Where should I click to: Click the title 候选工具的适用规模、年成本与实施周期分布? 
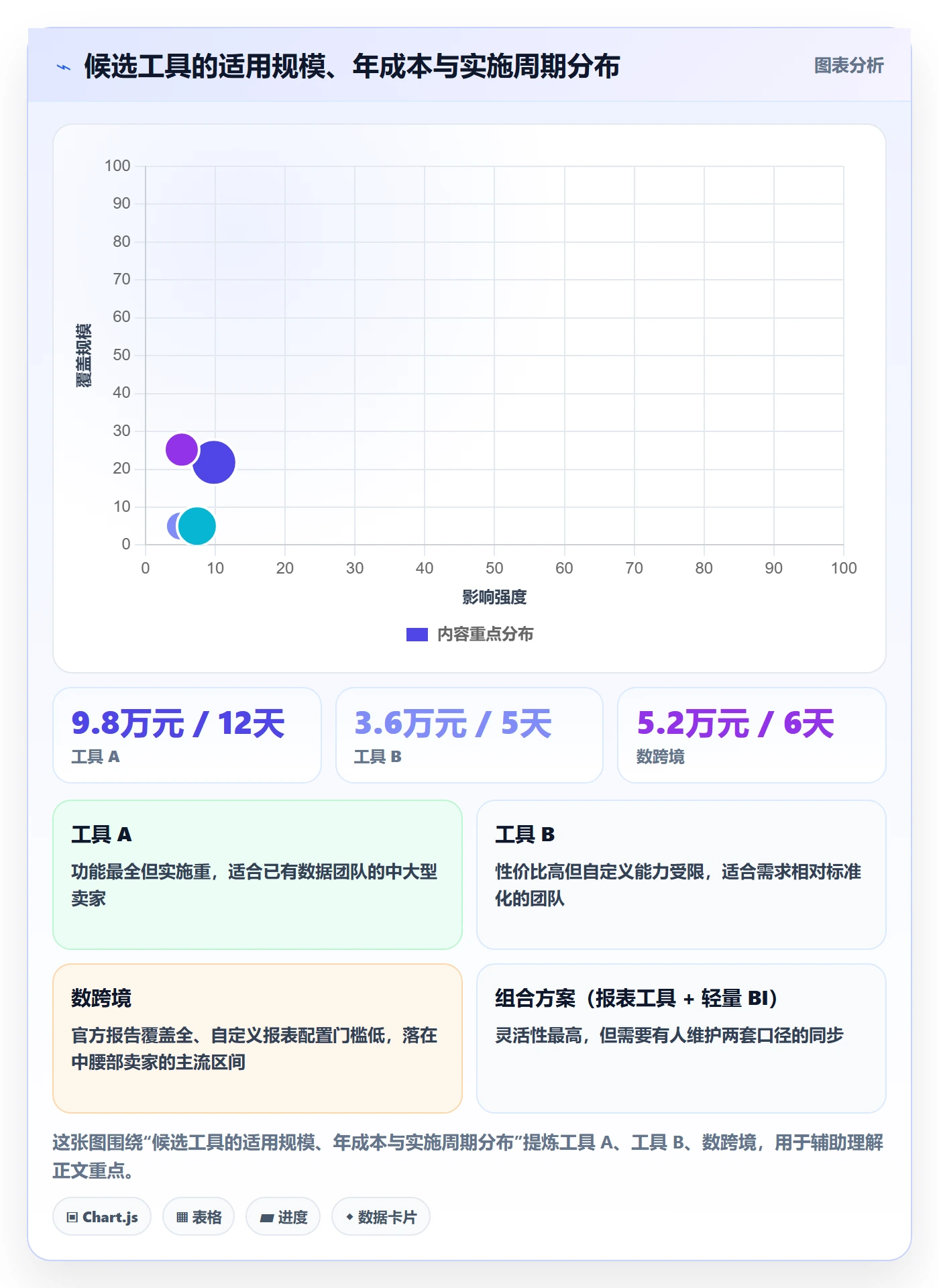352,66
